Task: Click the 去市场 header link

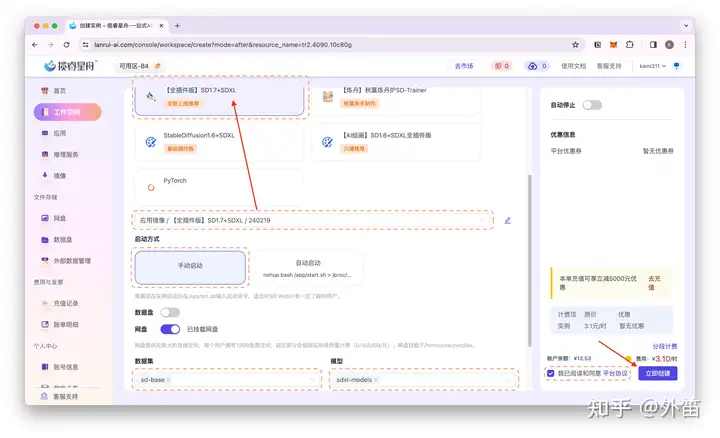Action: coord(464,66)
